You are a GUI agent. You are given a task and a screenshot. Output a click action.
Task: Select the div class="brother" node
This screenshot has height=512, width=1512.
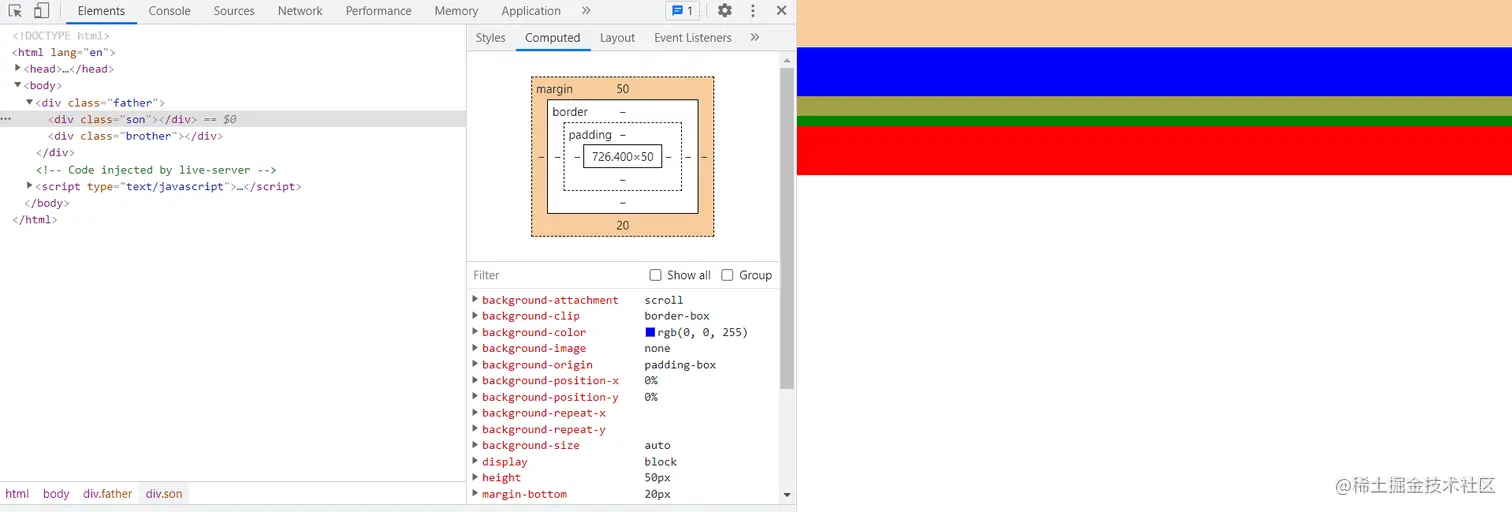[x=135, y=136]
